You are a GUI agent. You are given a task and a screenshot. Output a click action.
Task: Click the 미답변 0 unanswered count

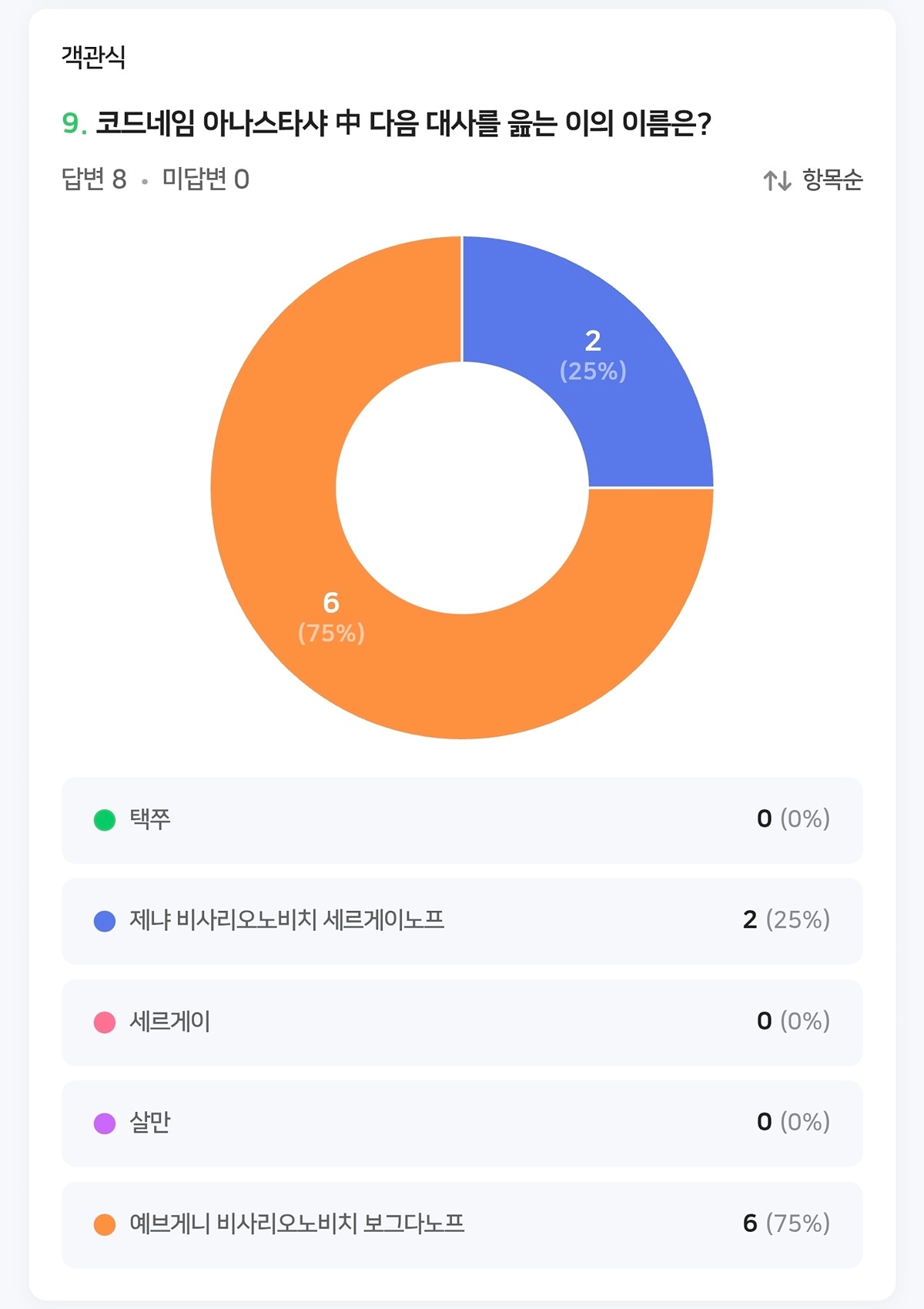(206, 179)
